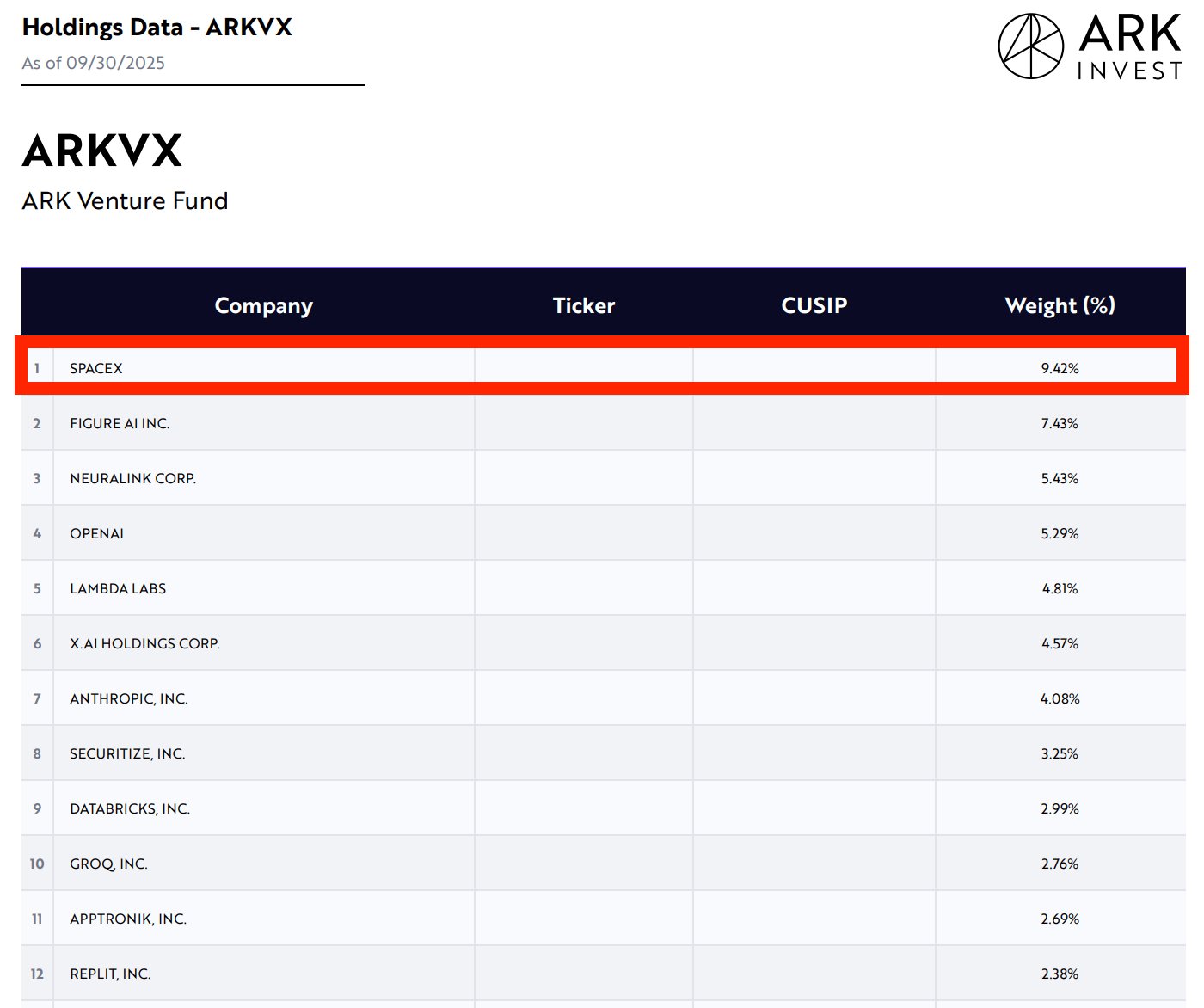Select REPLIT, INC. holding entry
Screen dimensions: 1204x1008
(110, 974)
